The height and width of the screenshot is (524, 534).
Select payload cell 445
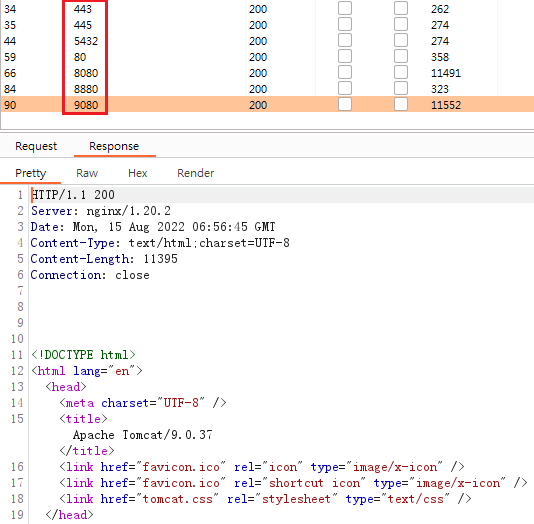pos(83,25)
